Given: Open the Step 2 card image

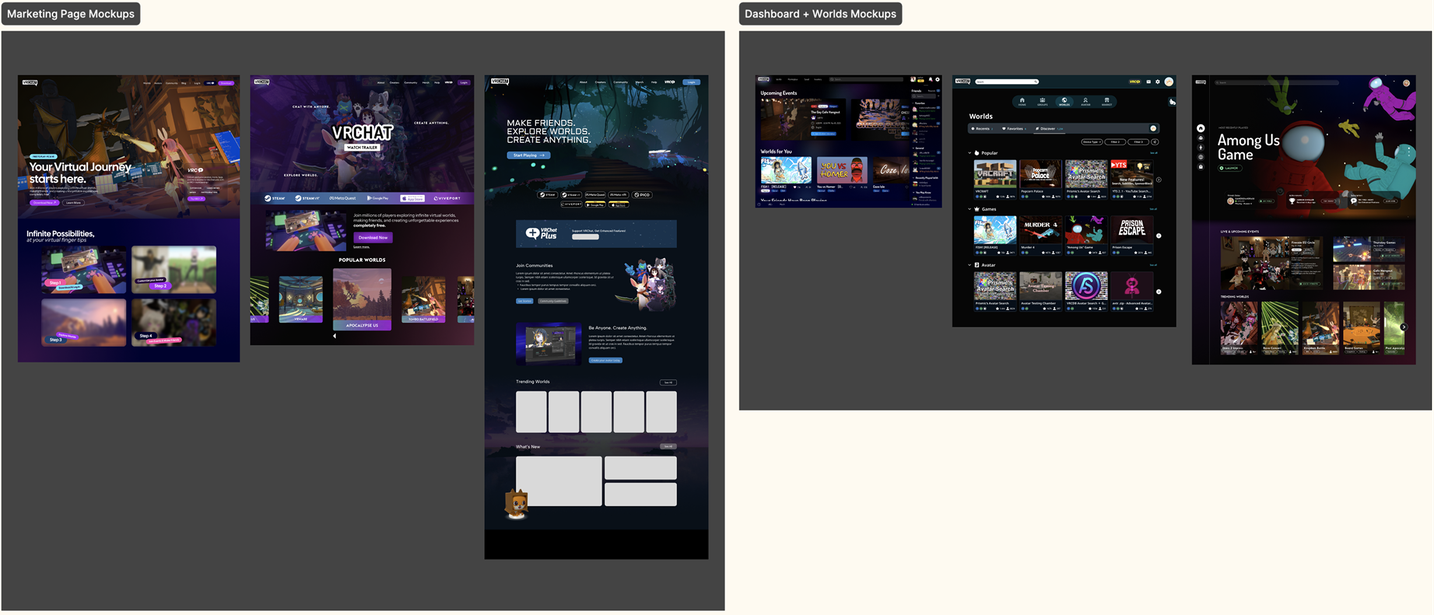Looking at the screenshot, I should coord(173,269).
